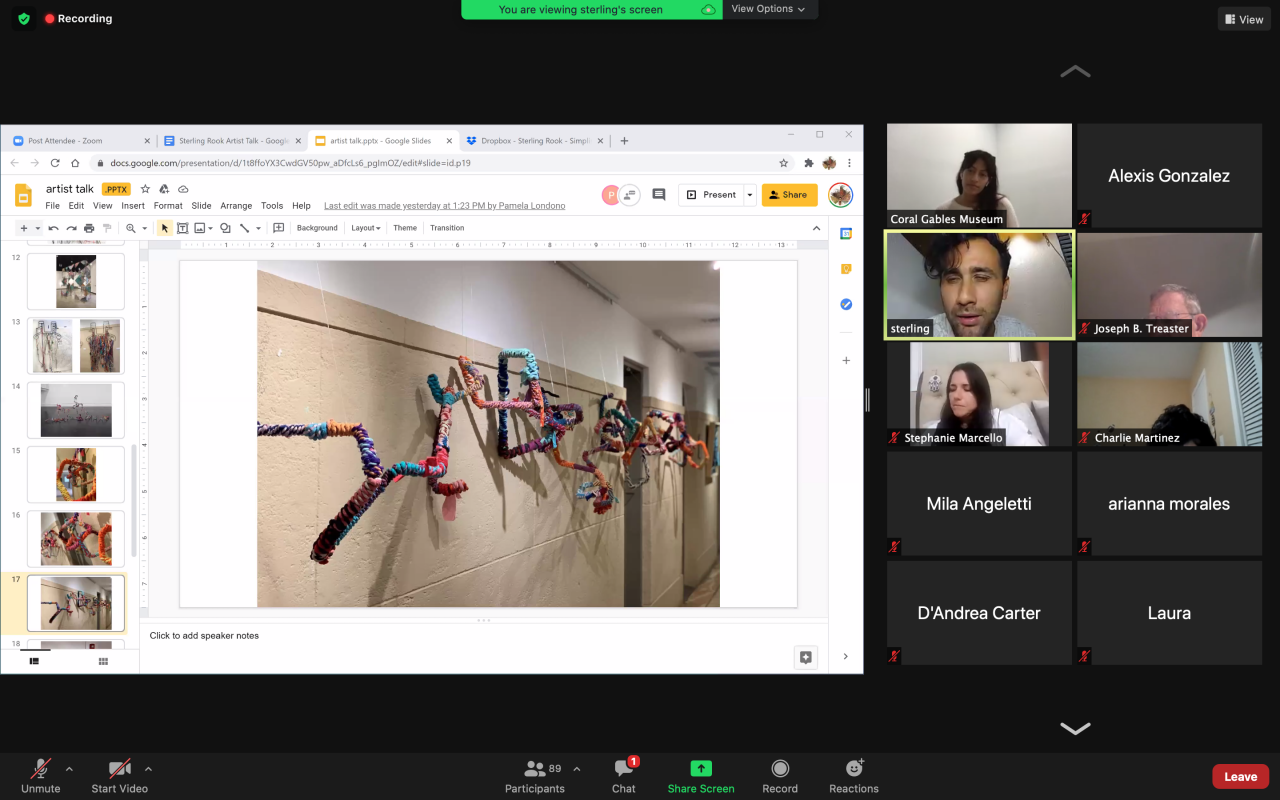
Task: Select the Line tool
Action: click(244, 228)
